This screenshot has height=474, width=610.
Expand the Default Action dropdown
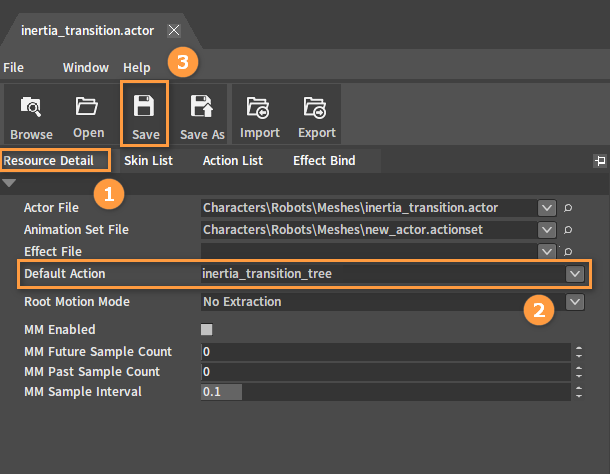(575, 274)
